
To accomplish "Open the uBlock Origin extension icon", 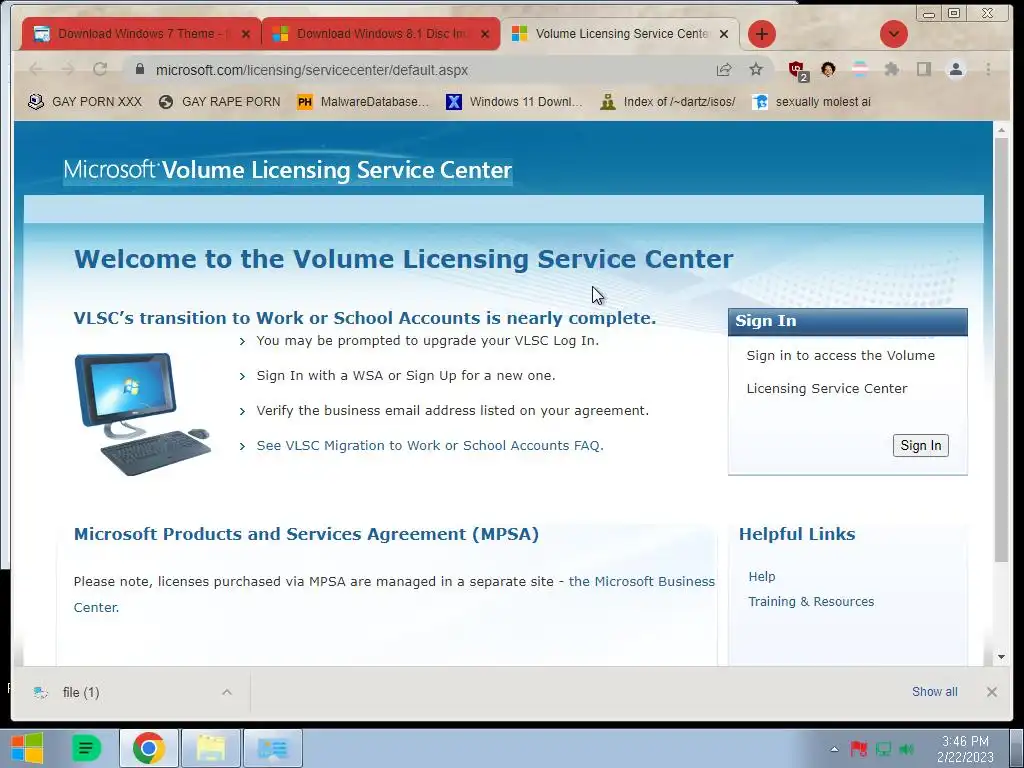I will [798, 70].
